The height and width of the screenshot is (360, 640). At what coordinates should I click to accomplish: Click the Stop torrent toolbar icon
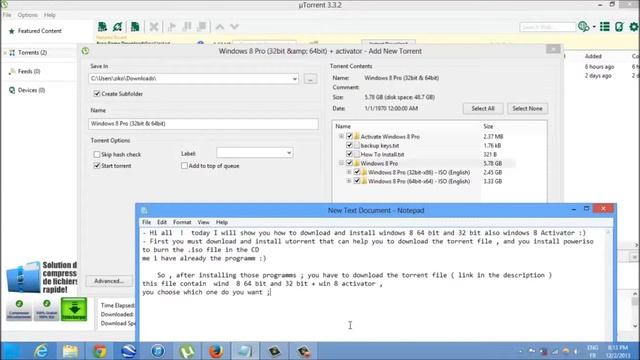pyautogui.click(x=202, y=27)
